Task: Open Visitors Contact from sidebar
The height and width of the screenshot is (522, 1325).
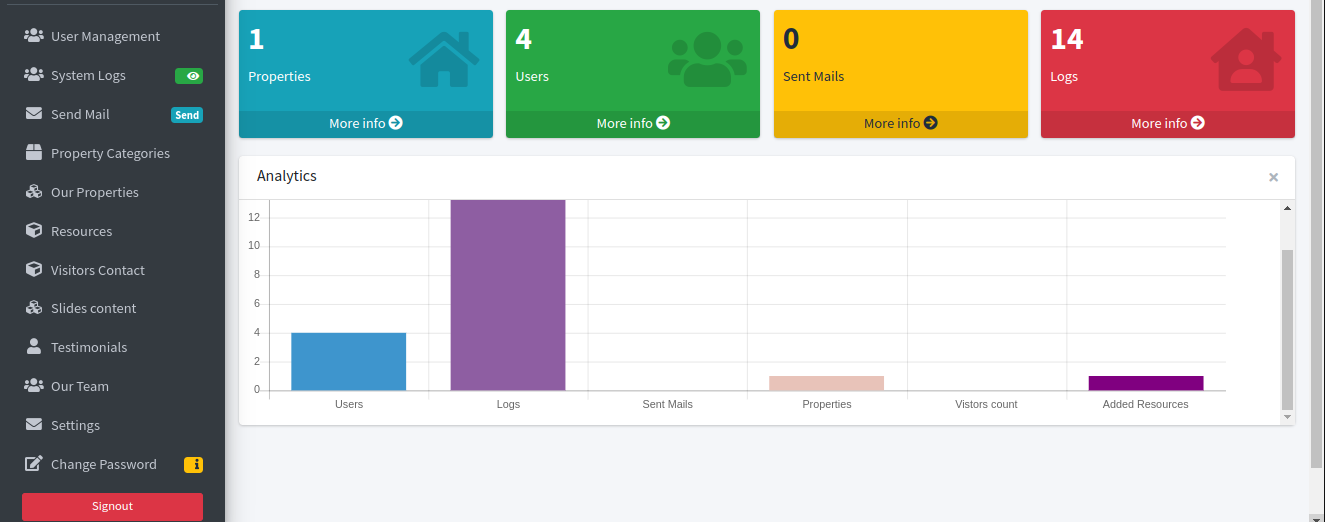Action: click(x=97, y=270)
